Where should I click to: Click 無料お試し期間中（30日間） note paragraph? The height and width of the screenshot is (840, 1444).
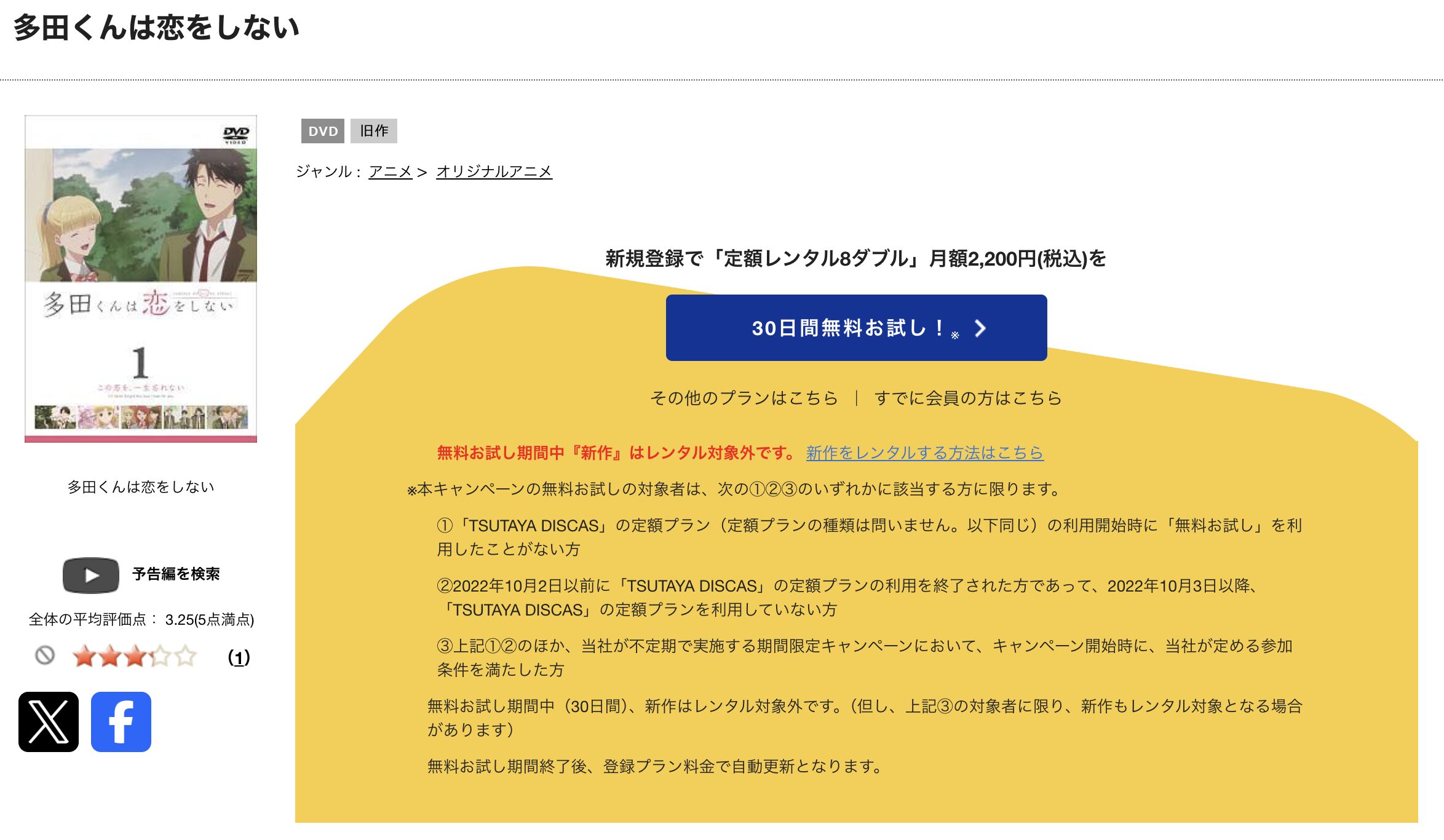[x=865, y=718]
